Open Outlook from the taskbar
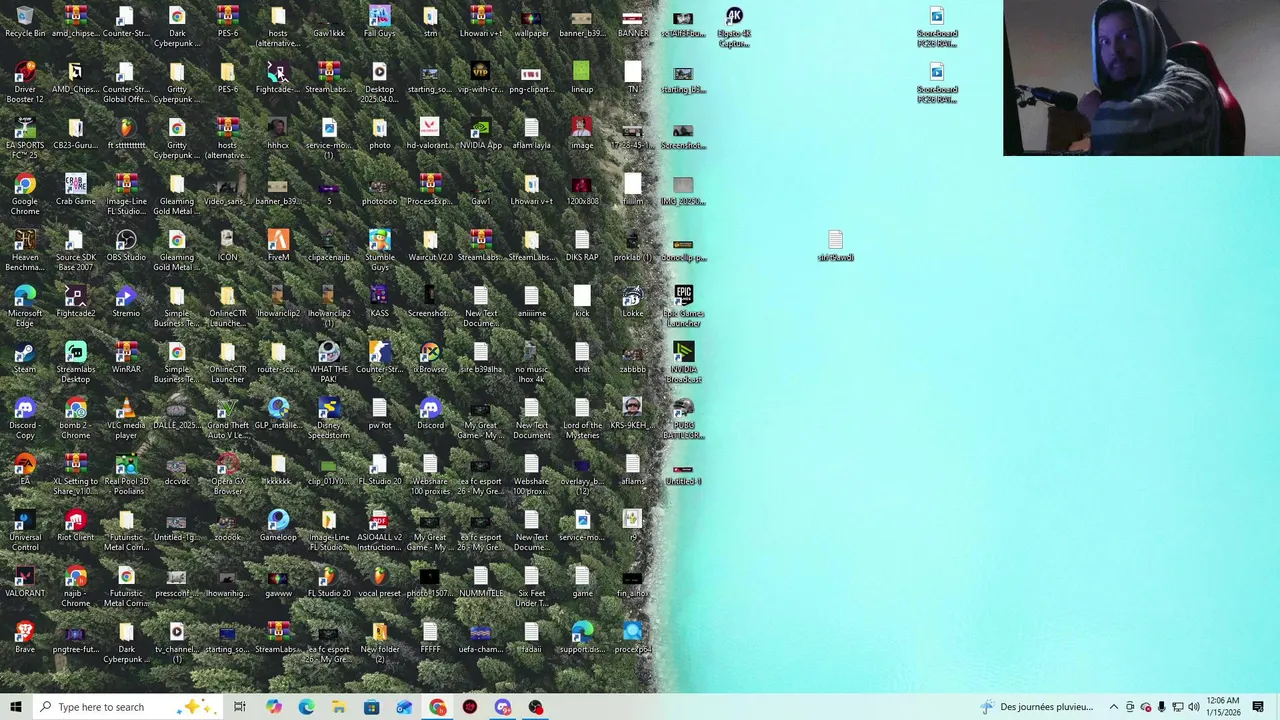The height and width of the screenshot is (720, 1280). 404,707
